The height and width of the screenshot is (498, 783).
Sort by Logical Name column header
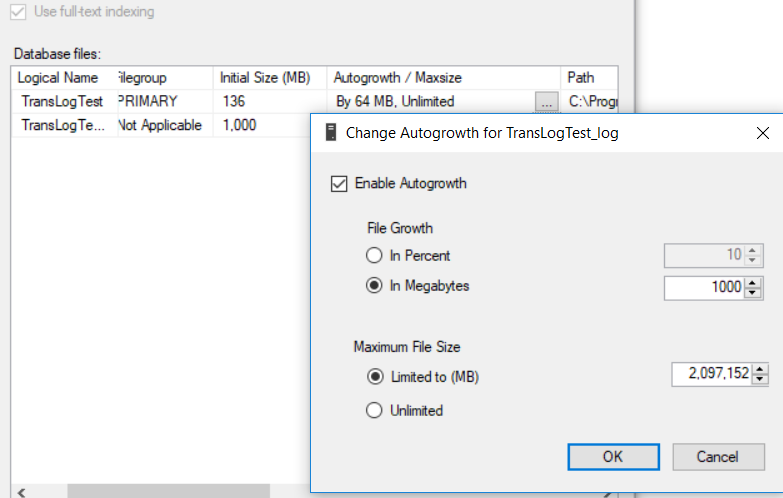coord(58,77)
